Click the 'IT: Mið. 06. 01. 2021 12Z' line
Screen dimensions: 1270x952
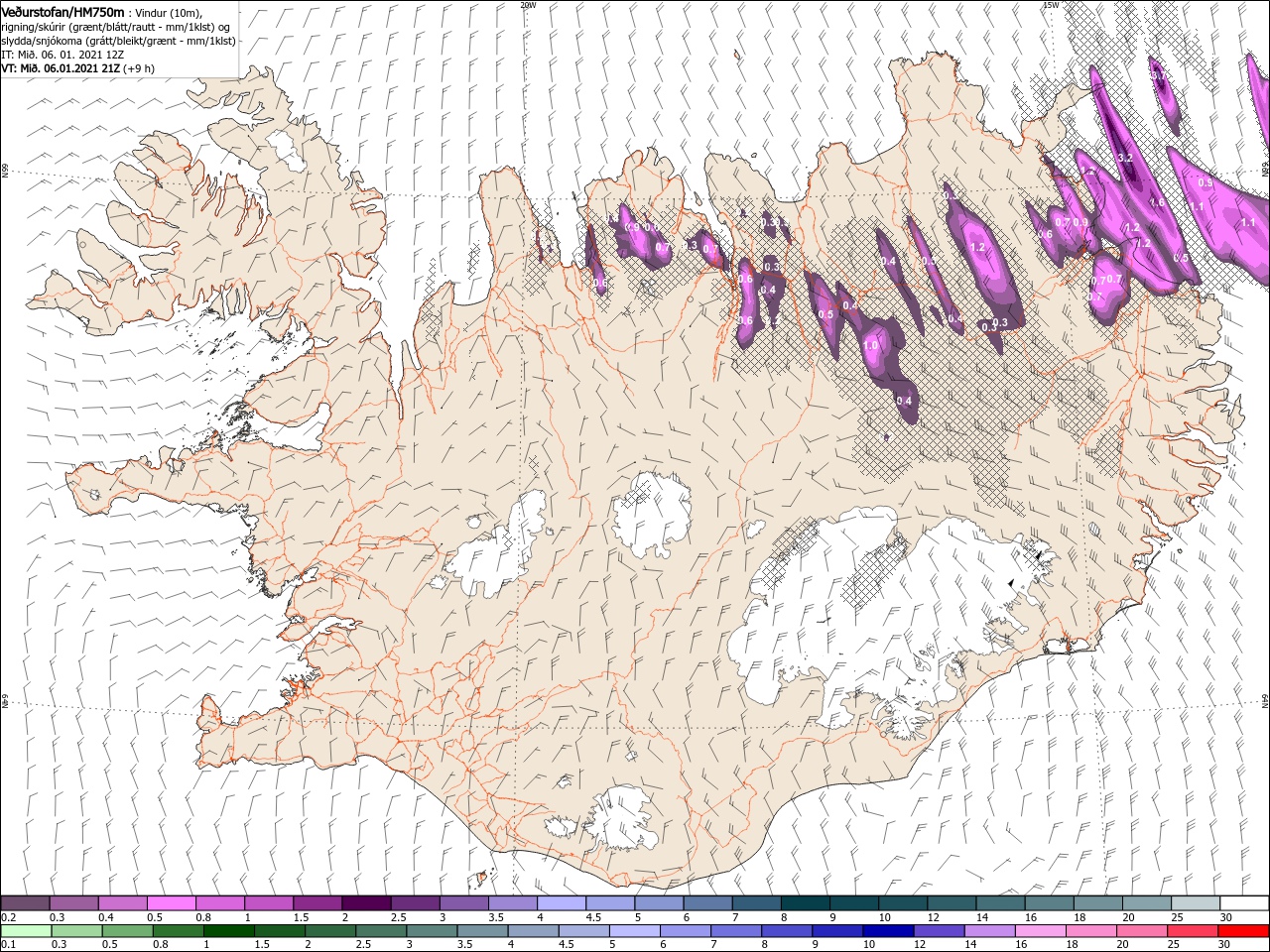point(64,55)
